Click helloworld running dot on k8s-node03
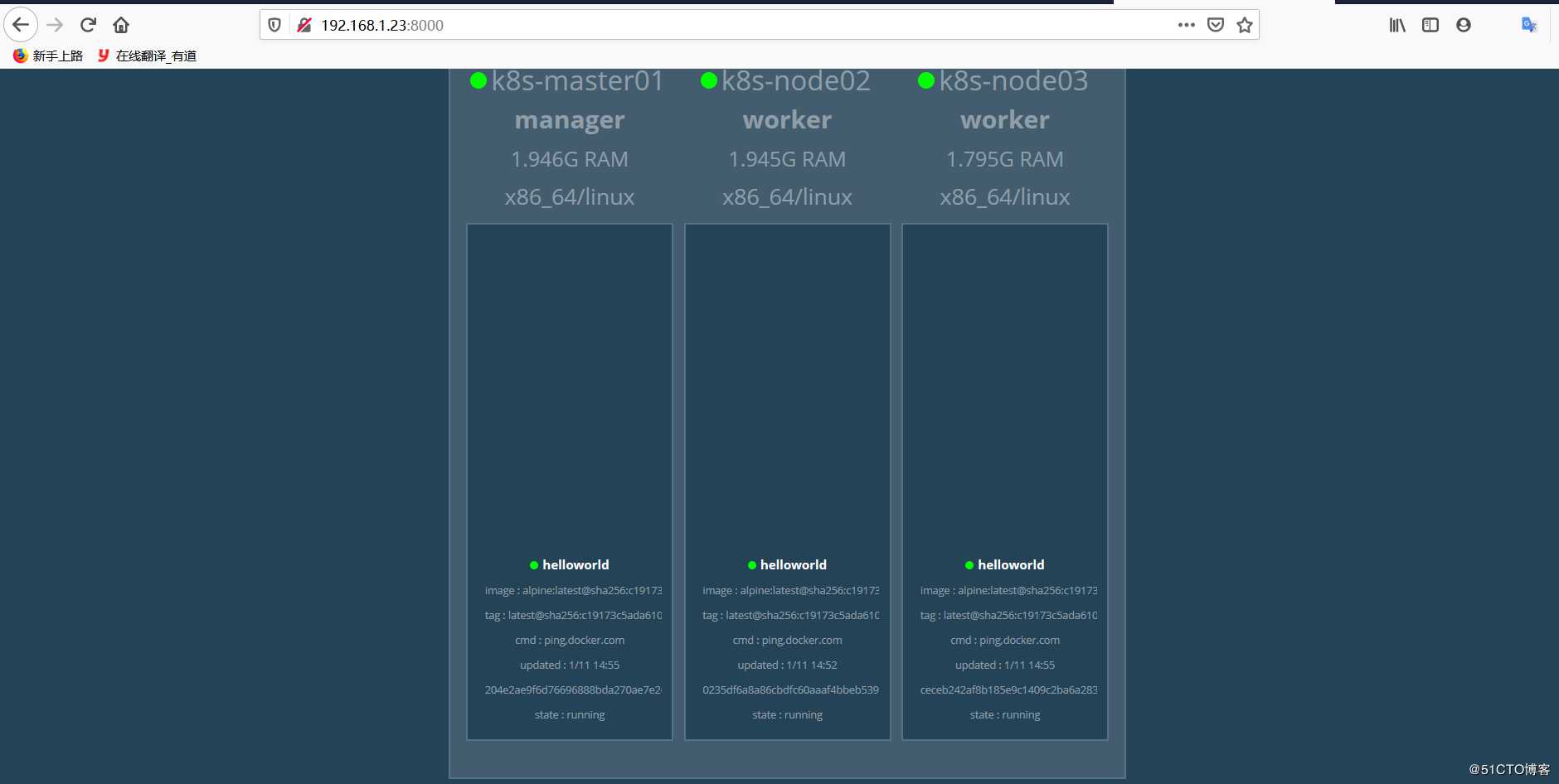 pos(969,565)
